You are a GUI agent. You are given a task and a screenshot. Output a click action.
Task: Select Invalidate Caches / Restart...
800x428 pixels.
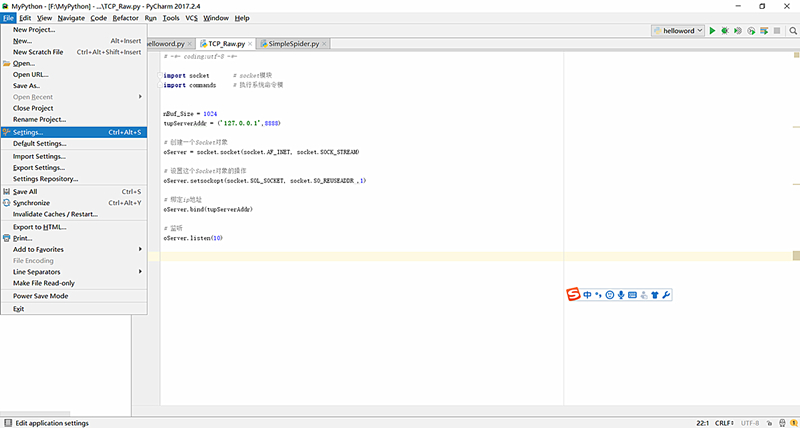74,214
